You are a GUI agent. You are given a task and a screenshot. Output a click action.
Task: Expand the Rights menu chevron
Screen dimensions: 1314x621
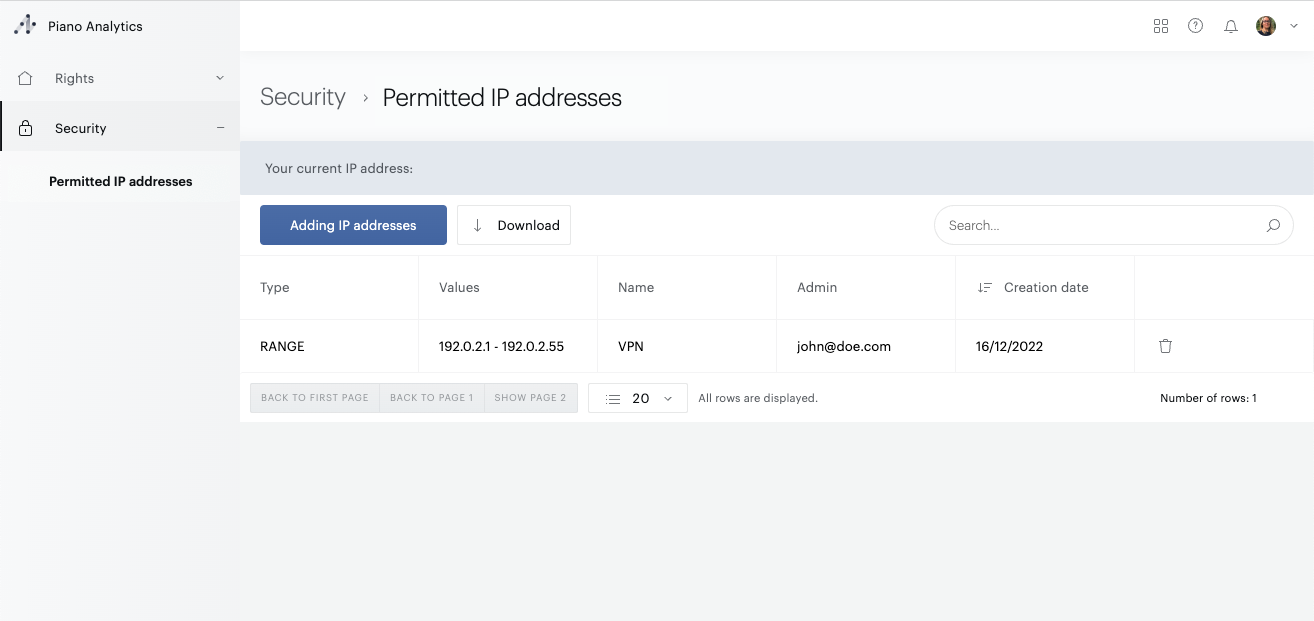tap(220, 78)
